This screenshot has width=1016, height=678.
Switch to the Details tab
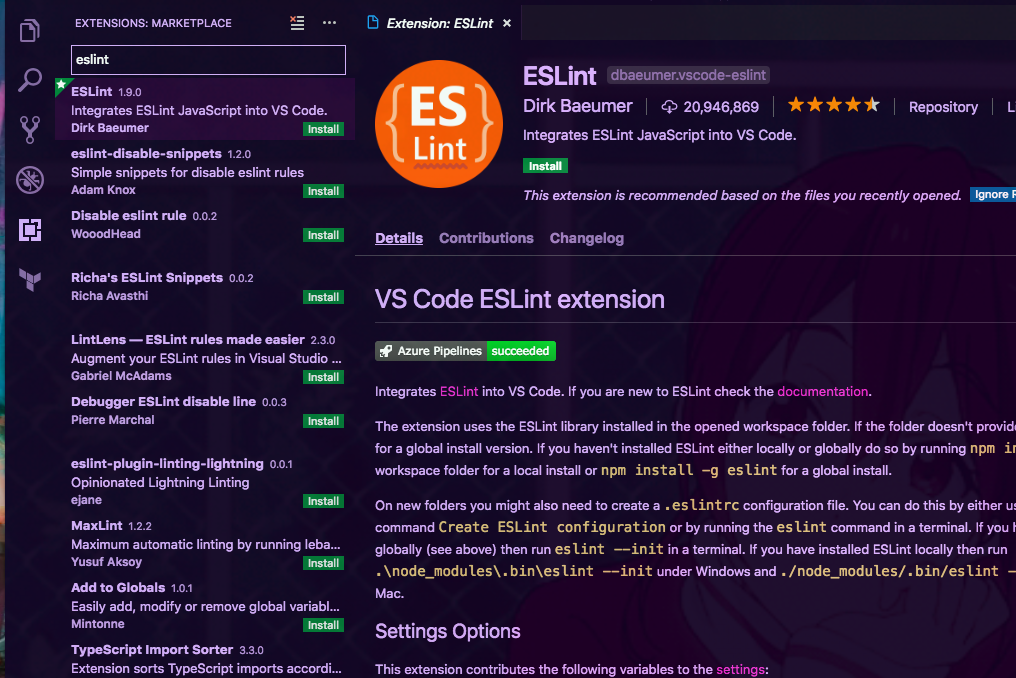coord(398,238)
